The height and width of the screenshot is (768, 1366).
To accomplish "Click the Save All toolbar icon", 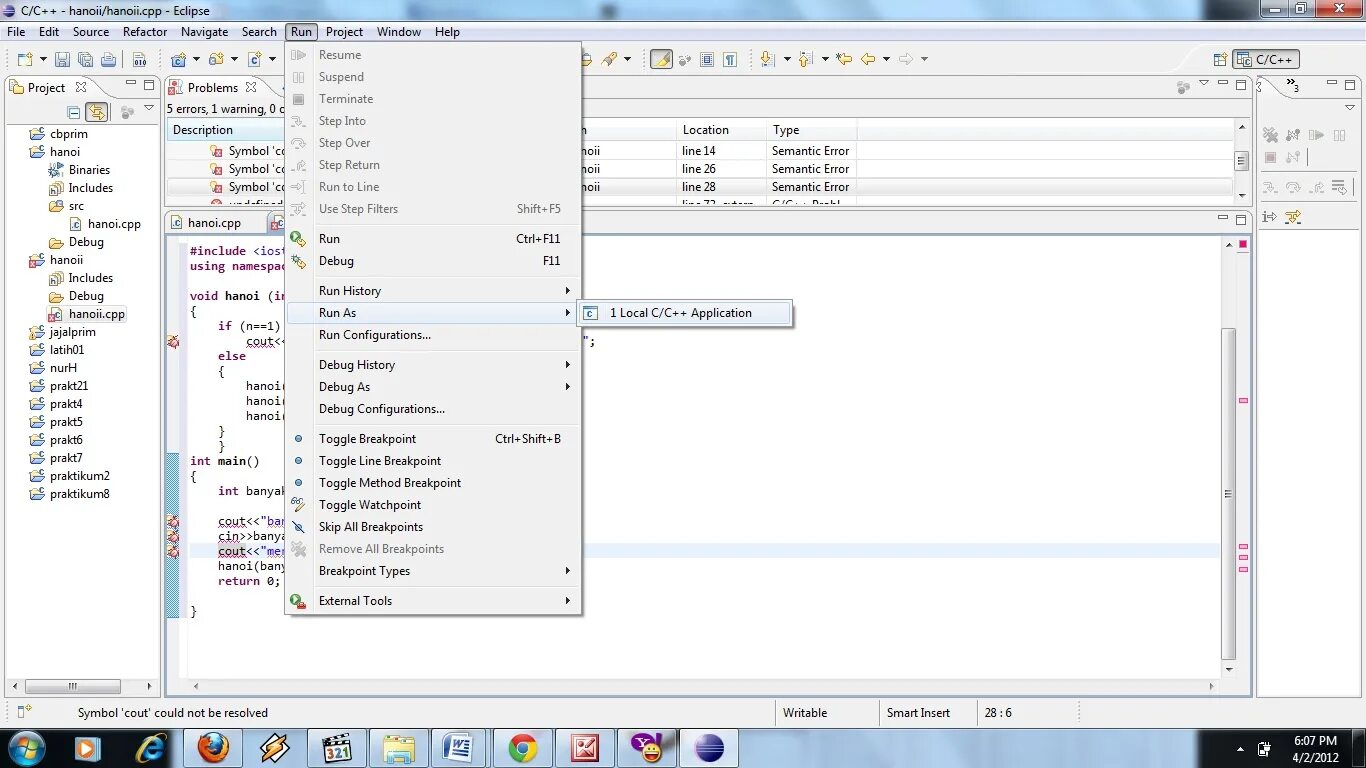I will click(x=84, y=59).
